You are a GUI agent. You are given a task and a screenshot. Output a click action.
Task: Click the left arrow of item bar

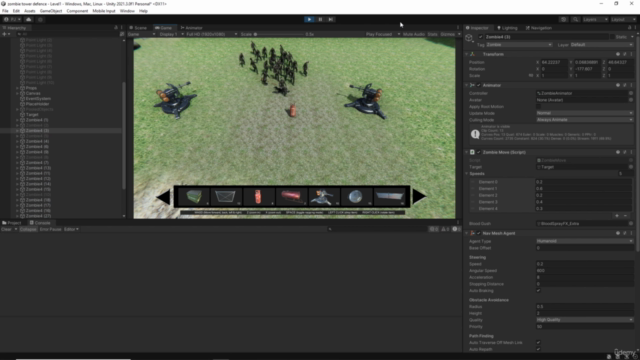164,197
